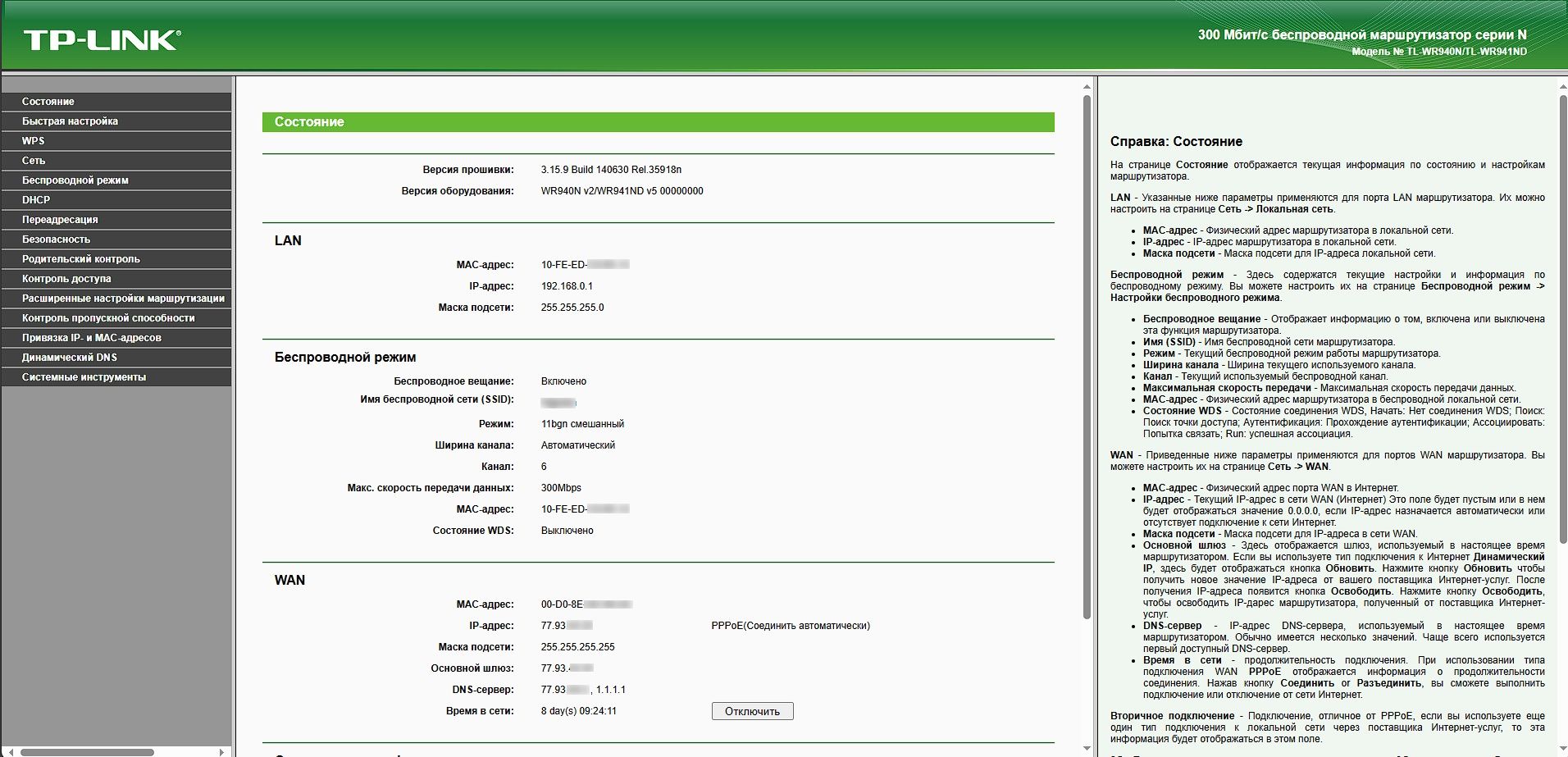Go to Беспроводной режим settings

[x=116, y=180]
